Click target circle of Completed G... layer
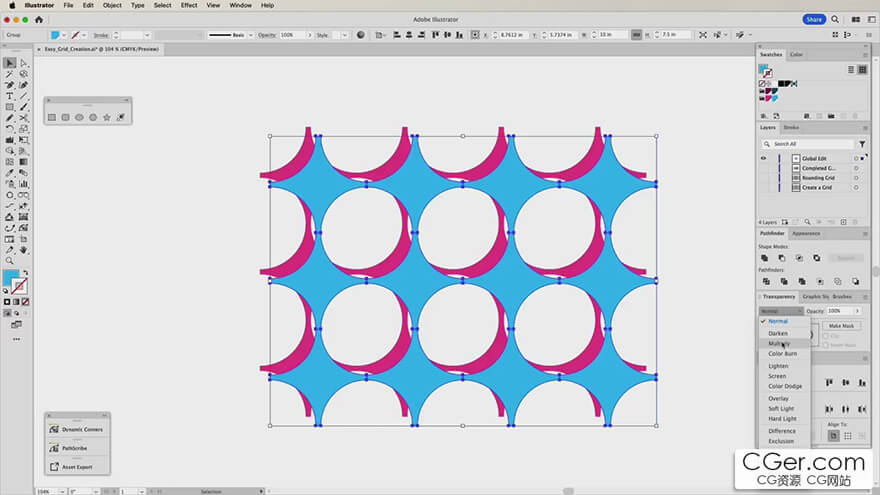 pyautogui.click(x=856, y=168)
